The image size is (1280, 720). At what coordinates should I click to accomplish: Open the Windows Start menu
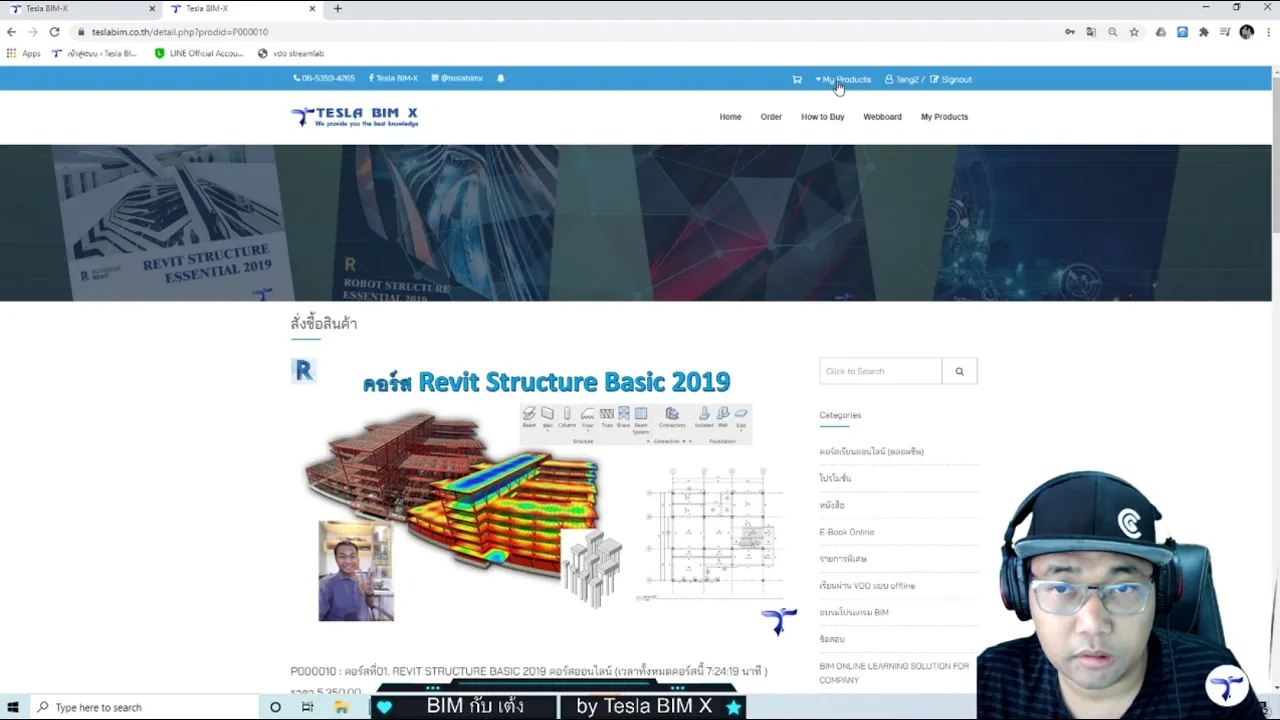click(13, 707)
